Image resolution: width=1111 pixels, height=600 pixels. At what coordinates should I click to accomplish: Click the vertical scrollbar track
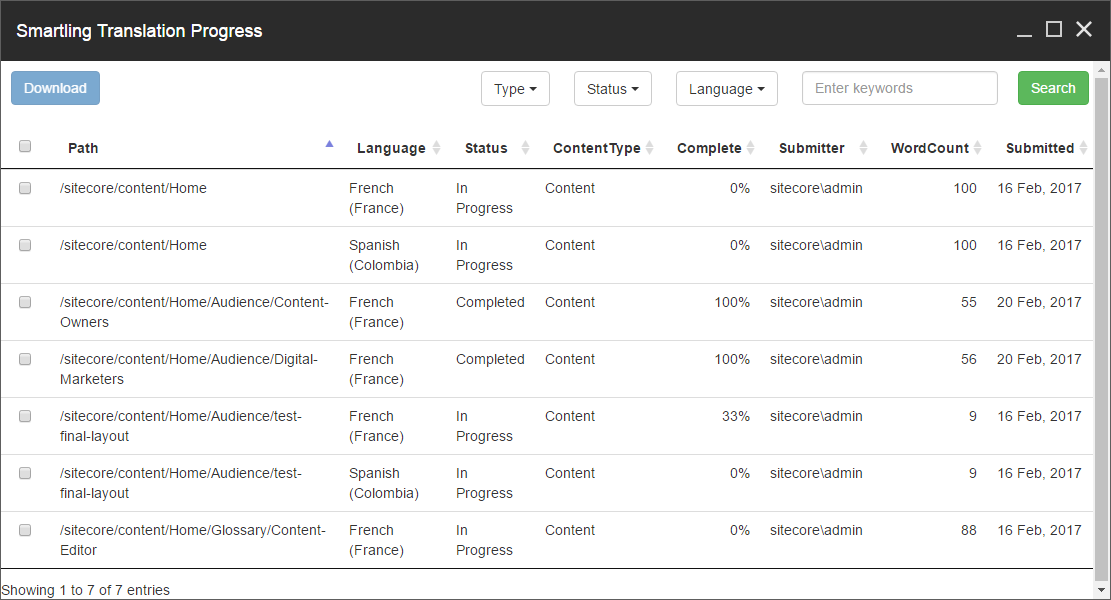(x=1102, y=330)
